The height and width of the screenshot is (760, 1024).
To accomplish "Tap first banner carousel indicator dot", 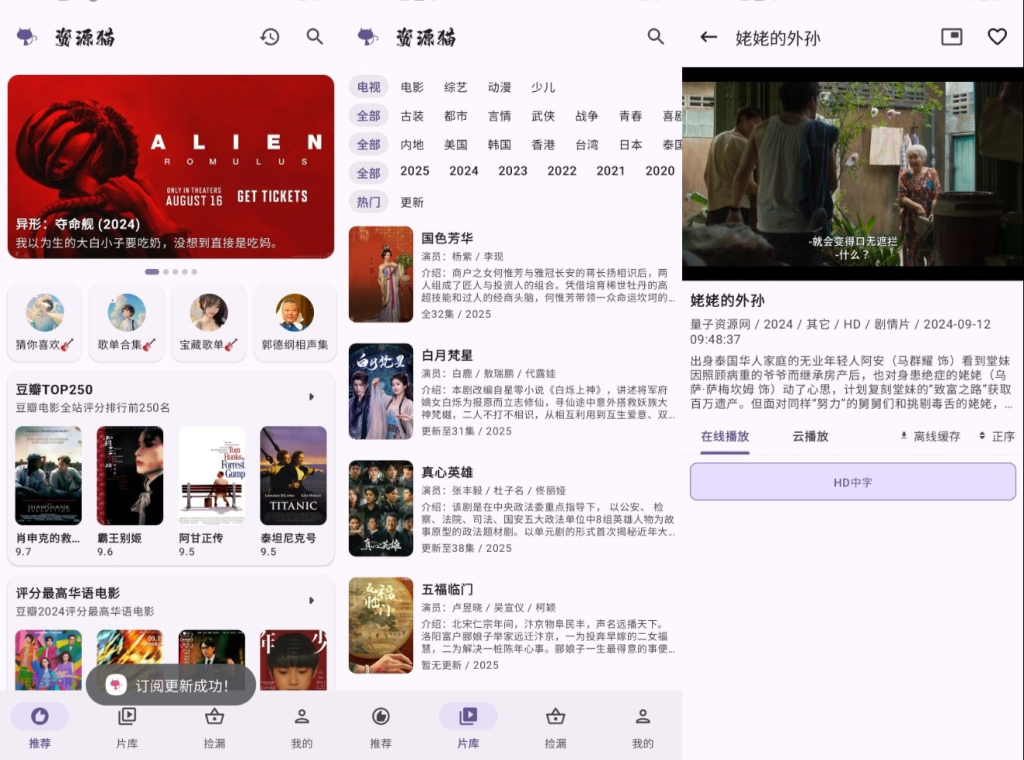I will pos(152,272).
